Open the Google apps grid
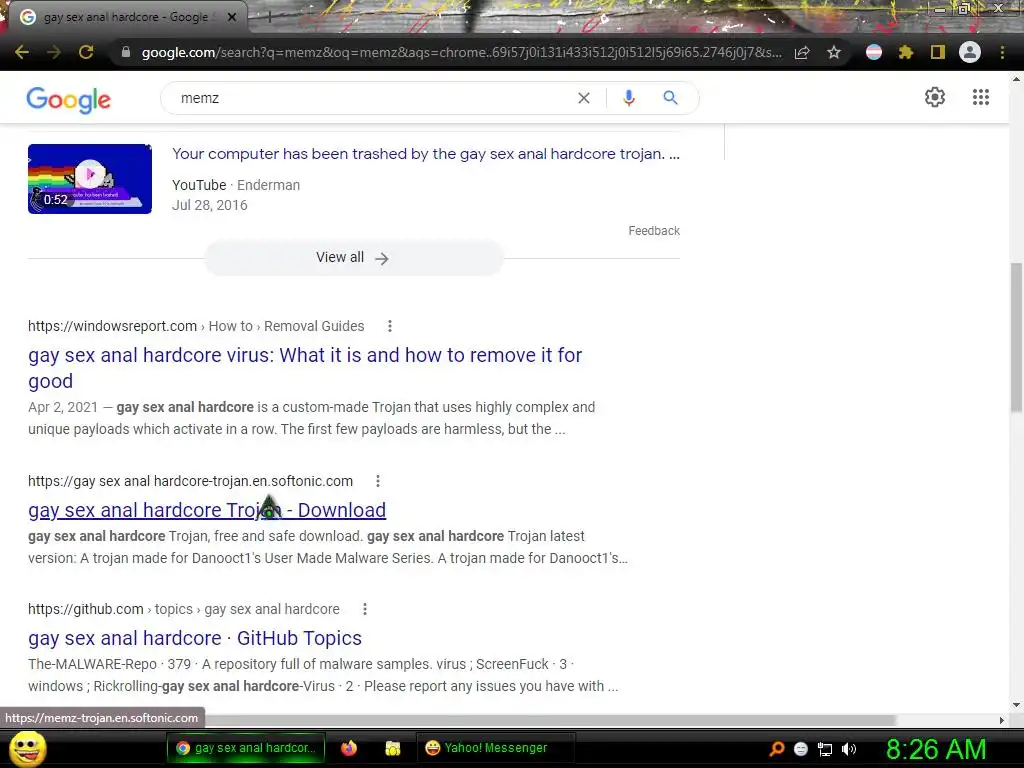This screenshot has width=1024, height=768. [980, 97]
